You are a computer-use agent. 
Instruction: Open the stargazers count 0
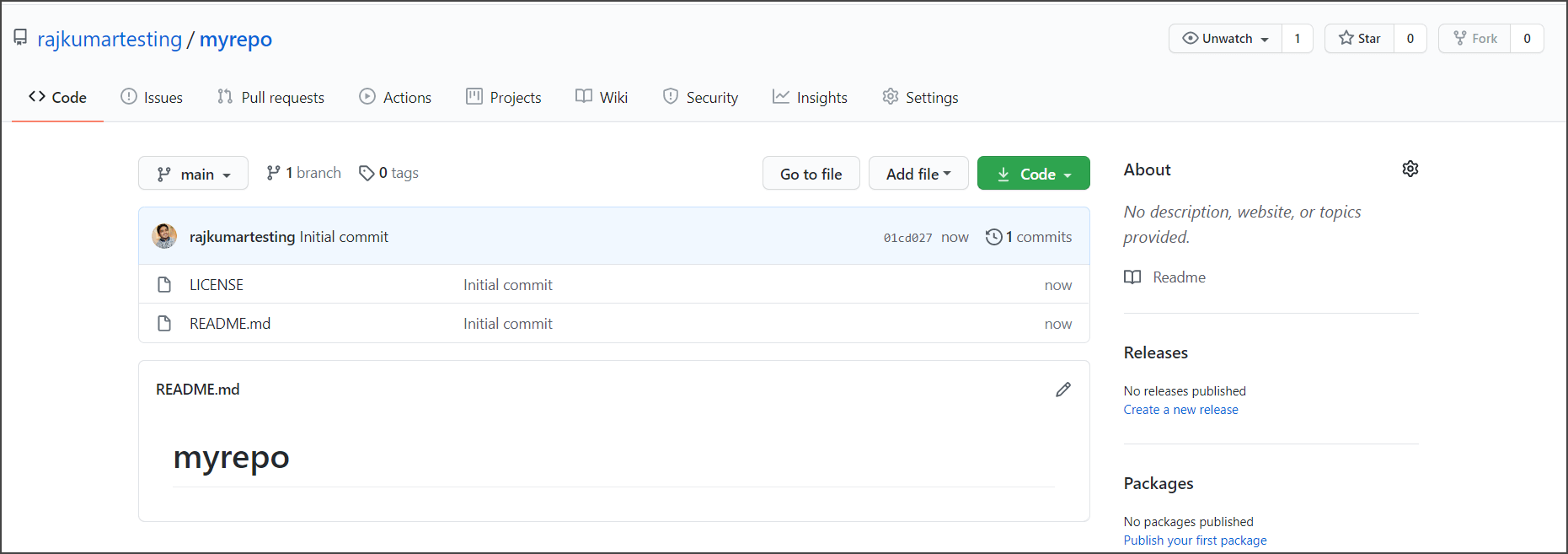[1410, 38]
